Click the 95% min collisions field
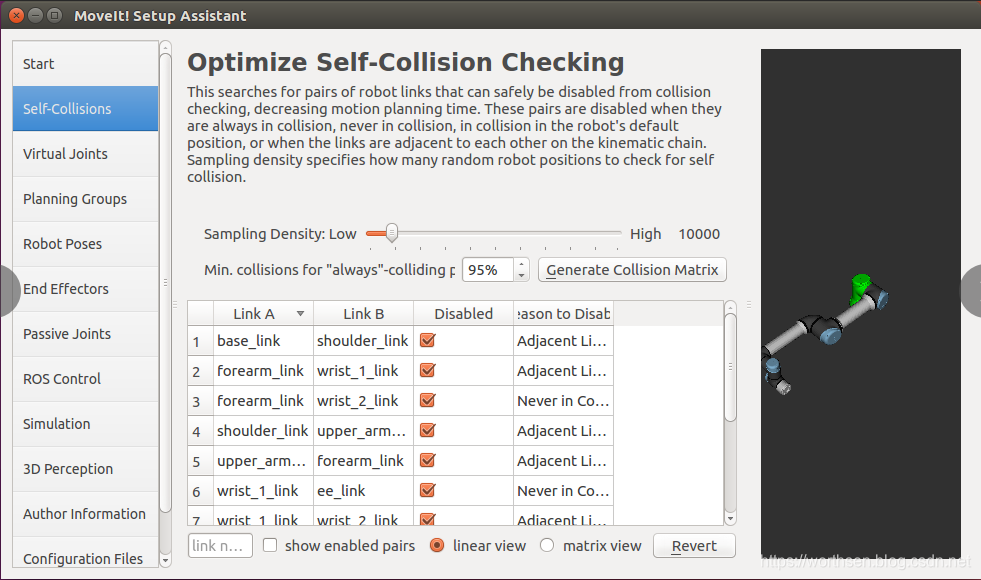Viewport: 981px width, 580px height. [x=488, y=270]
